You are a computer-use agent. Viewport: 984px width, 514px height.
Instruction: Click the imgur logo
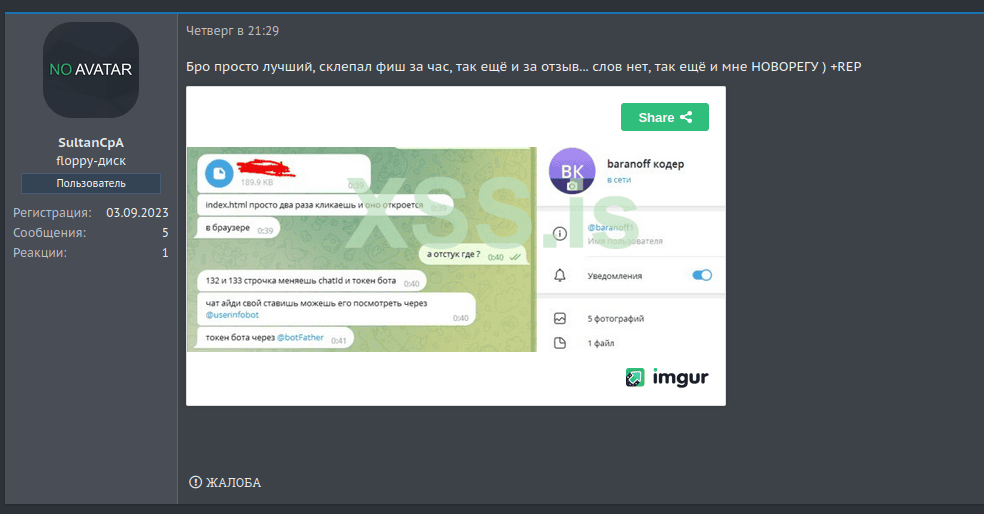[x=667, y=377]
